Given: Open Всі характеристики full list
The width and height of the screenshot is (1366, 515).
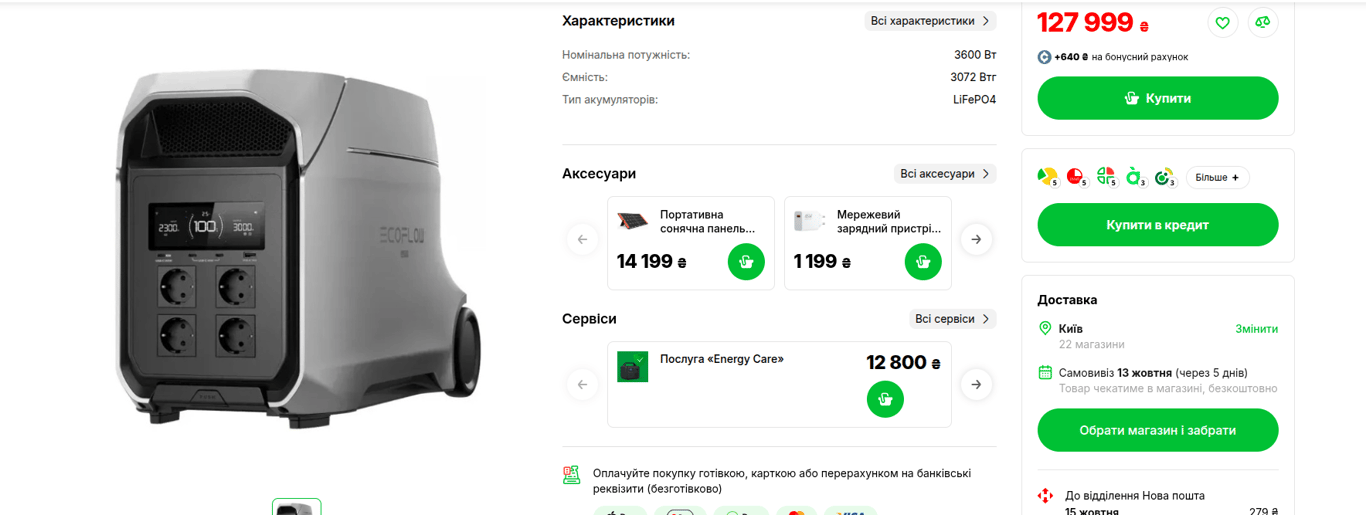Looking at the screenshot, I should [x=930, y=21].
